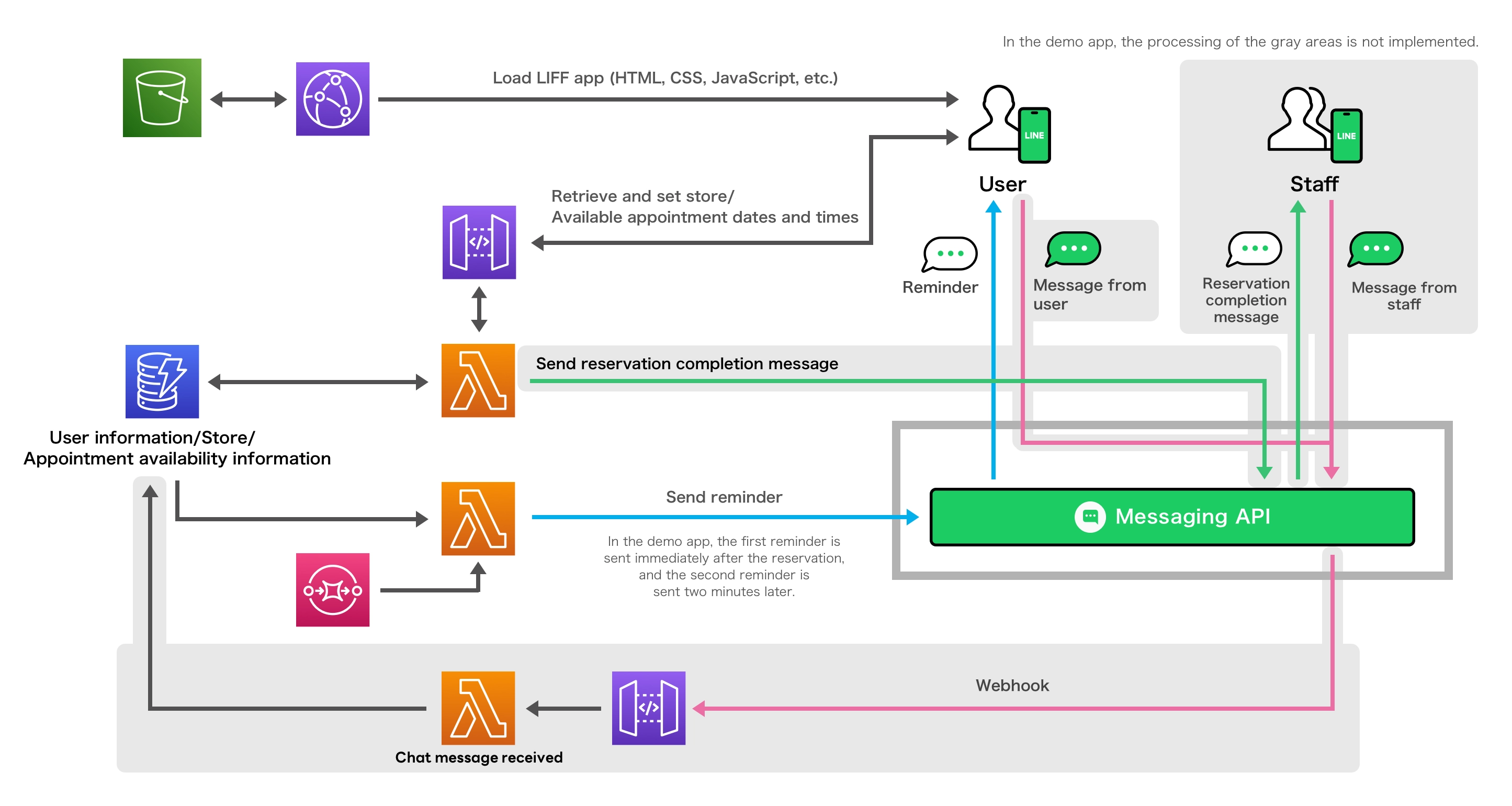This screenshot has height=806, width=1512.
Task: Select the Load LIFF app label
Action: [664, 77]
